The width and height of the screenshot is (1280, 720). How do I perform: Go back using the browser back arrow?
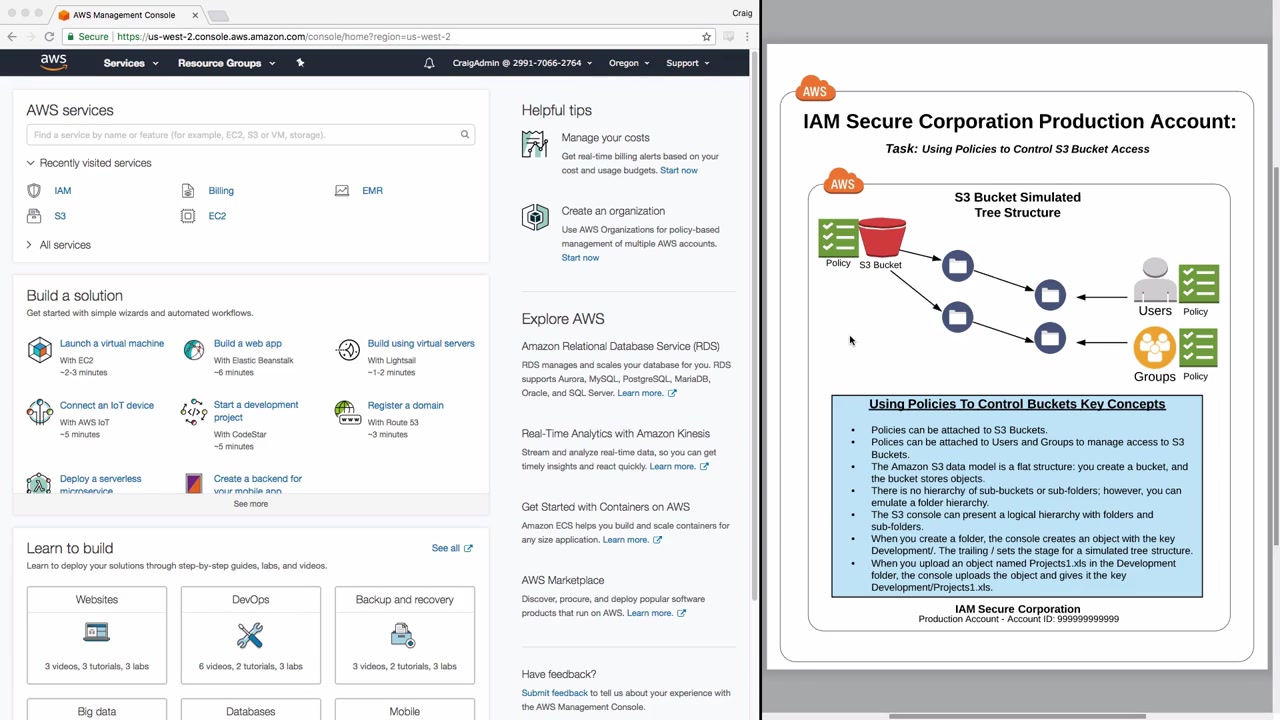(x=12, y=36)
